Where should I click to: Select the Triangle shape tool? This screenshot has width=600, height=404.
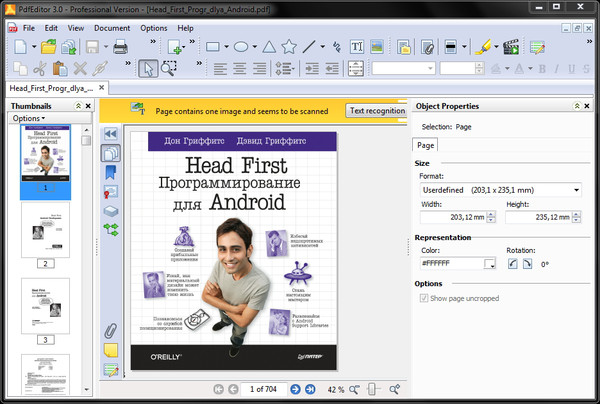269,47
